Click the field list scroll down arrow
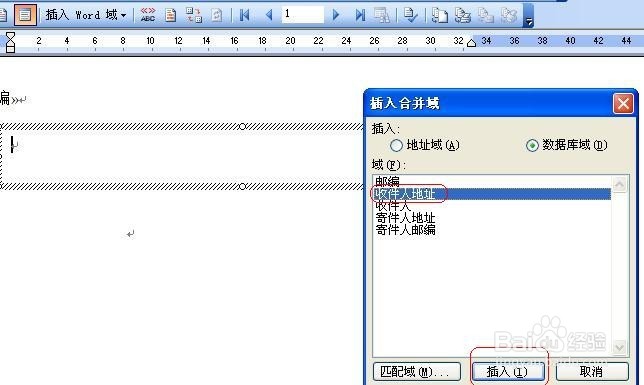Image resolution: width=644 pixels, height=385 pixels. point(619,348)
